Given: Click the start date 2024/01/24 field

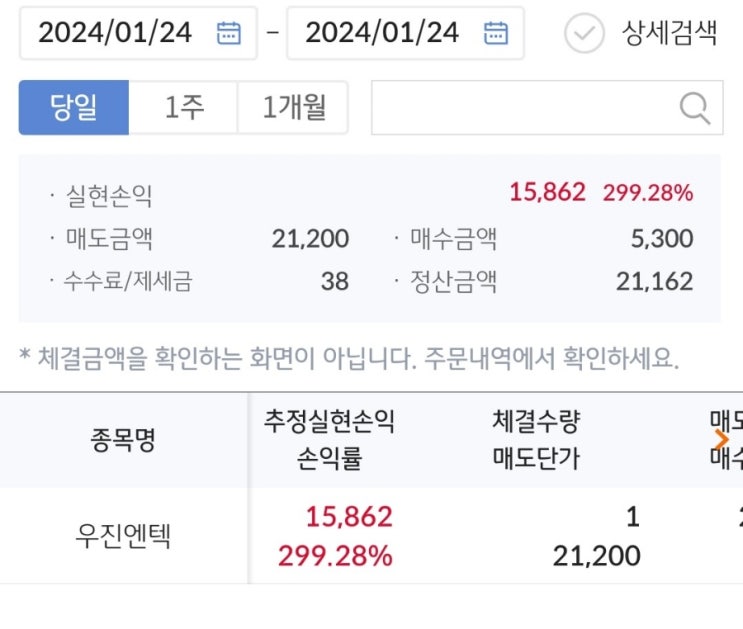Looking at the screenshot, I should coord(115,33).
